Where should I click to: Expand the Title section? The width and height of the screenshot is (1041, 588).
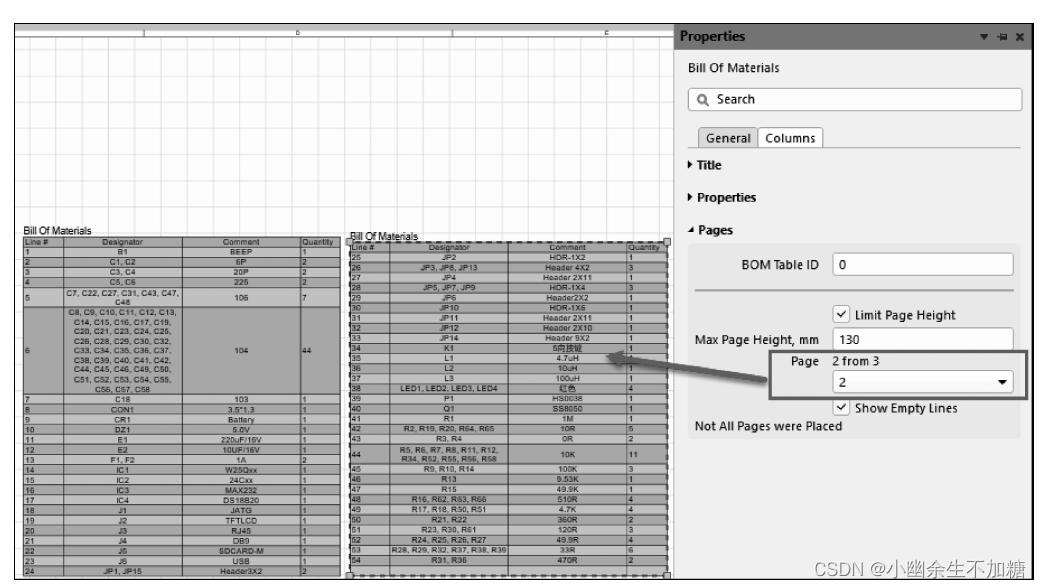point(704,165)
